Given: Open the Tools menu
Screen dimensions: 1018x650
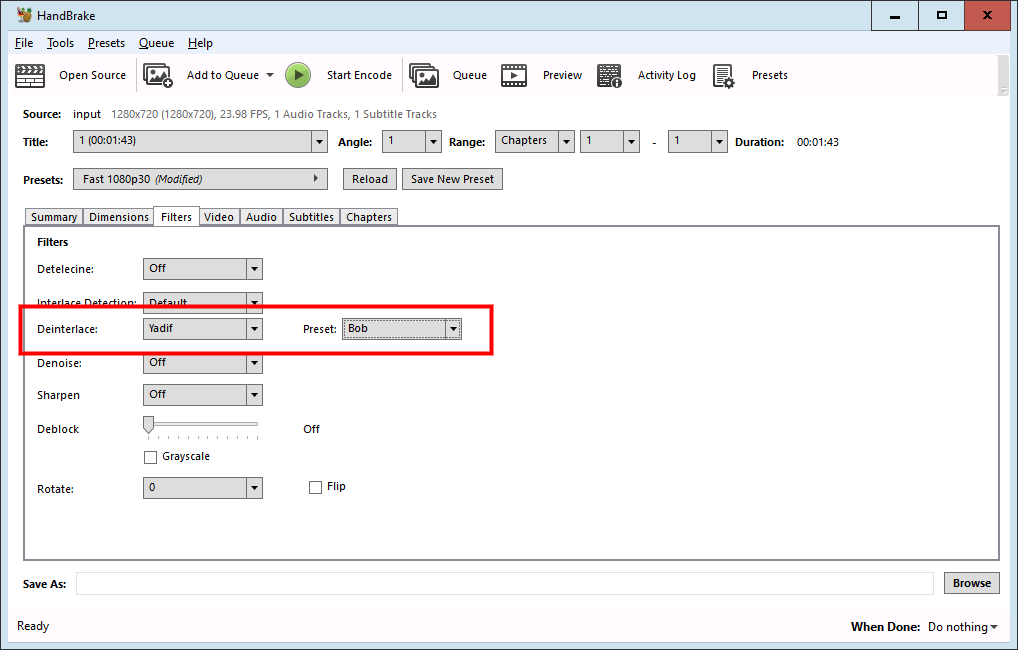Looking at the screenshot, I should point(60,43).
